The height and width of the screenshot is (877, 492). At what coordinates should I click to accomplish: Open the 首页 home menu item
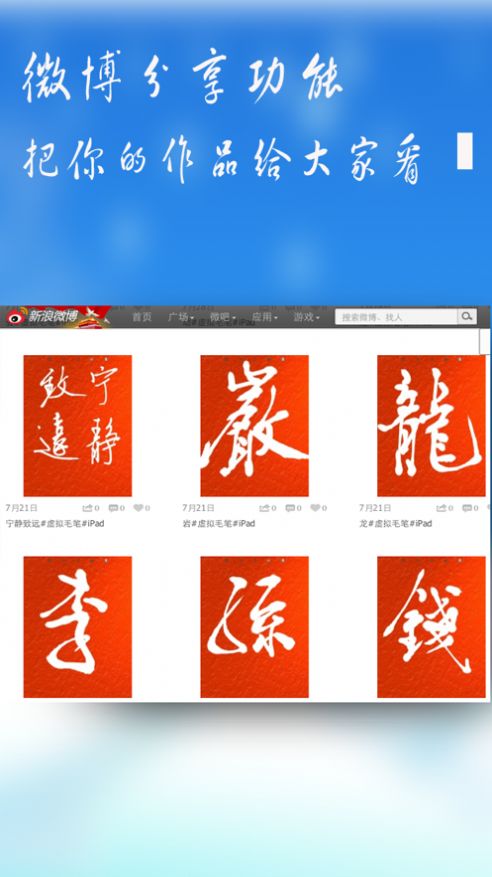[x=141, y=317]
